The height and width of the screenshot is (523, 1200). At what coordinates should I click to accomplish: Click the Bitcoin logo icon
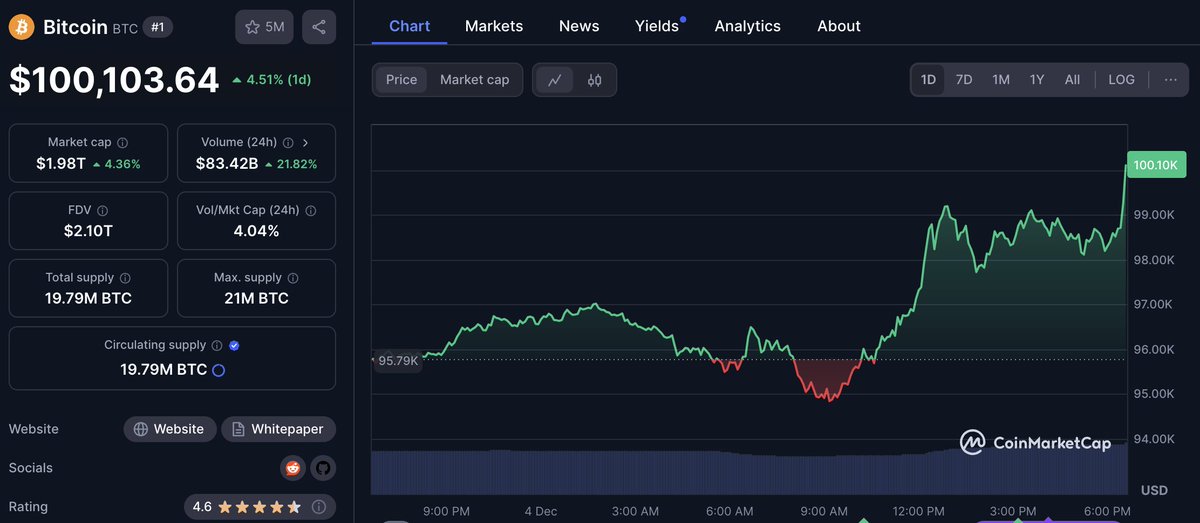point(22,27)
